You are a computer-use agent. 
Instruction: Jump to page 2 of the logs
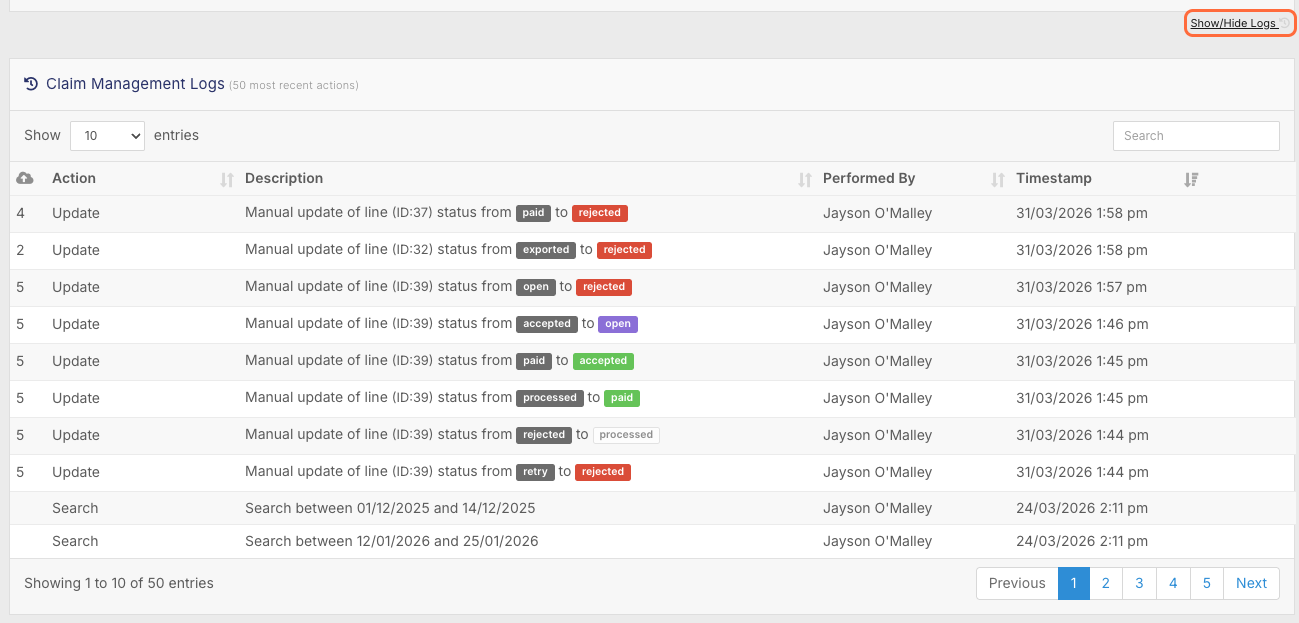click(1105, 583)
